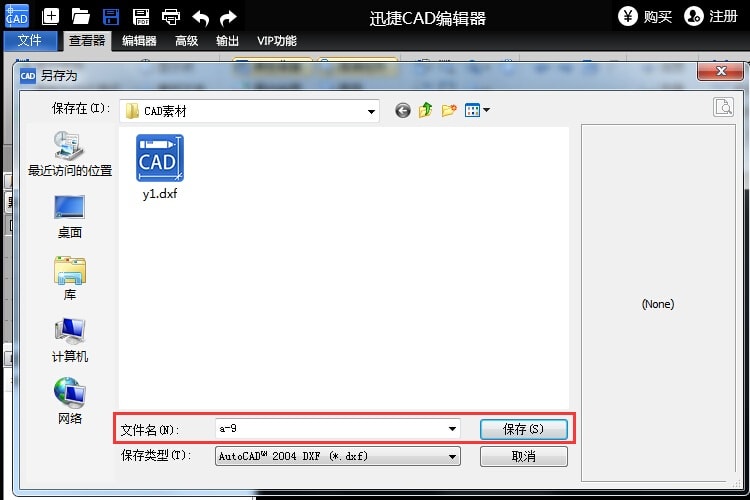Select the y1.dxf file
Viewport: 750px width, 500px height.
tap(160, 167)
